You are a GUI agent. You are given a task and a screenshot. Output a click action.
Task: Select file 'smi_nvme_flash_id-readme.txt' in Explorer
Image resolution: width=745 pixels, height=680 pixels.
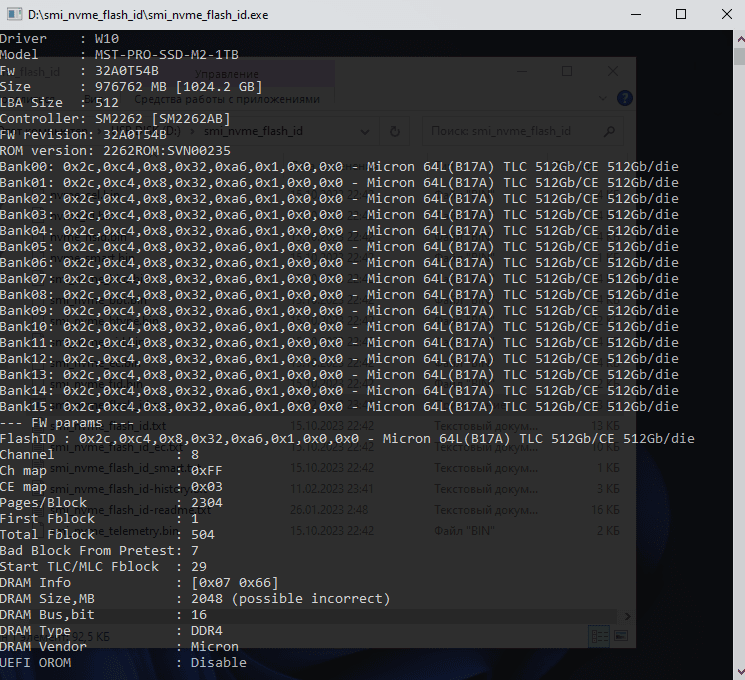coord(130,510)
